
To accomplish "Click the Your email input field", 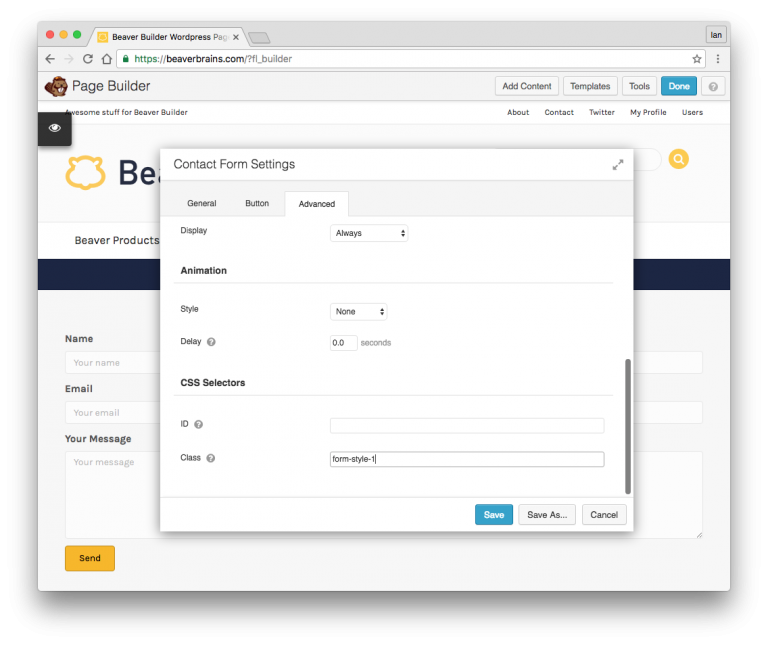I will 114,413.
